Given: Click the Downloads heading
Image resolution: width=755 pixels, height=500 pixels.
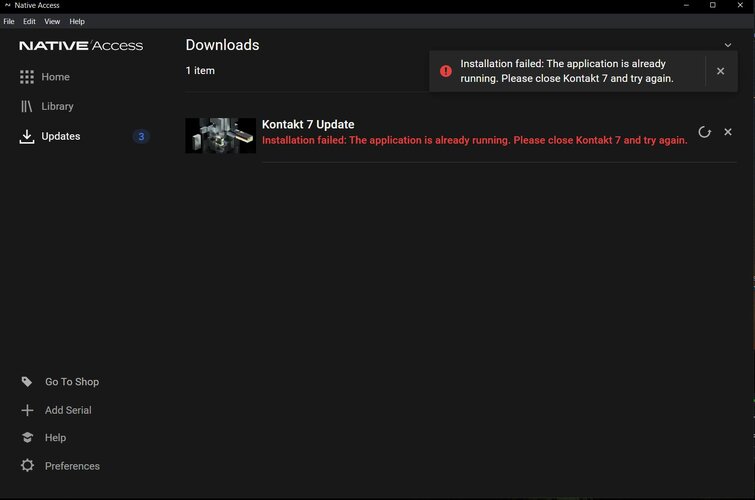Looking at the screenshot, I should point(222,45).
